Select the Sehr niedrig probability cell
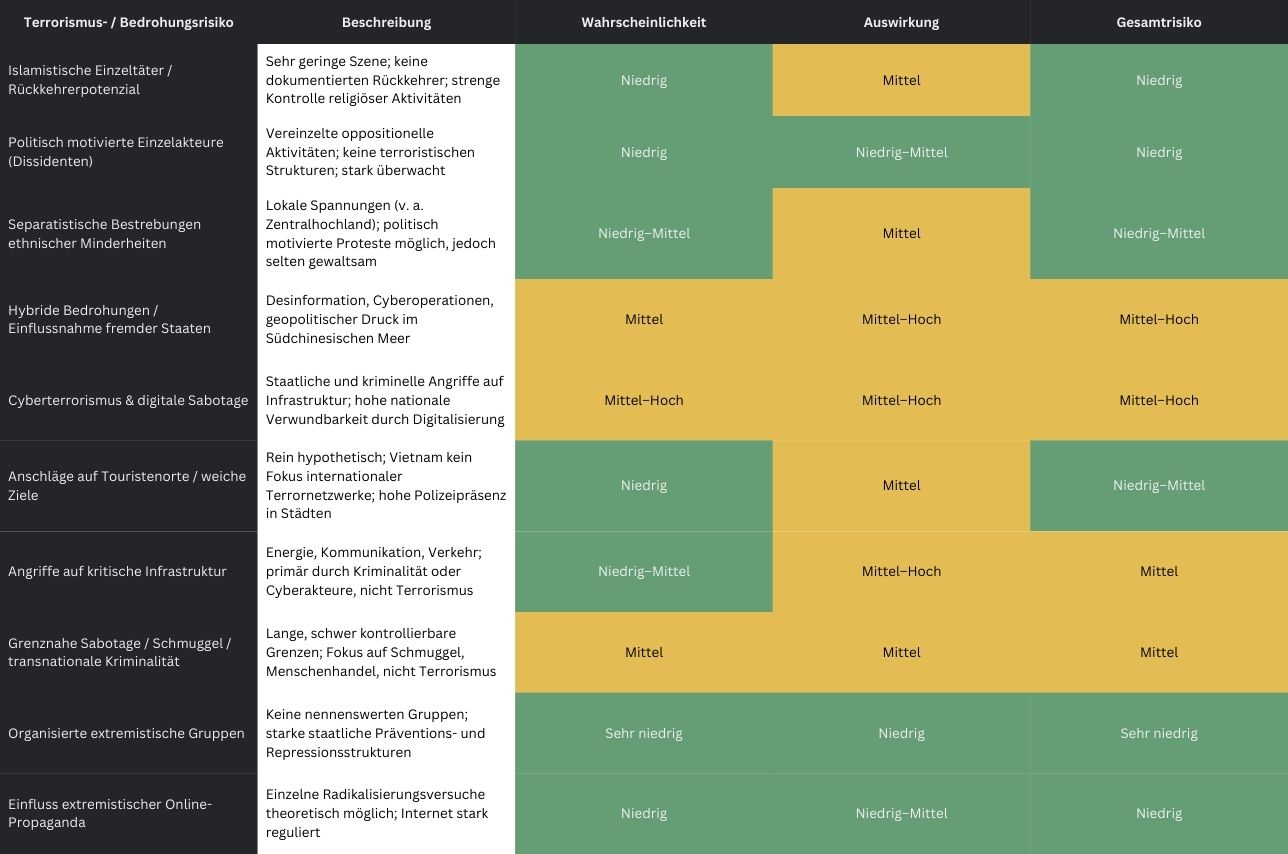Viewport: 1288px width, 854px height. click(x=643, y=733)
